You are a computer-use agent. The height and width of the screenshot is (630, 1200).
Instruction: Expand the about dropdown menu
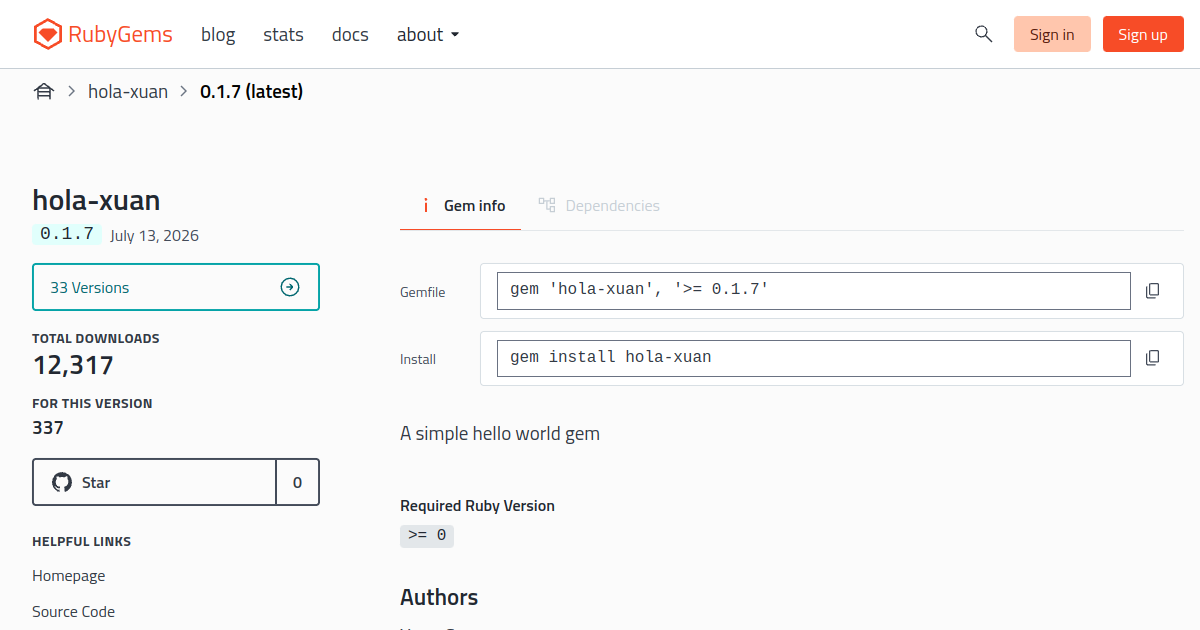tap(428, 35)
